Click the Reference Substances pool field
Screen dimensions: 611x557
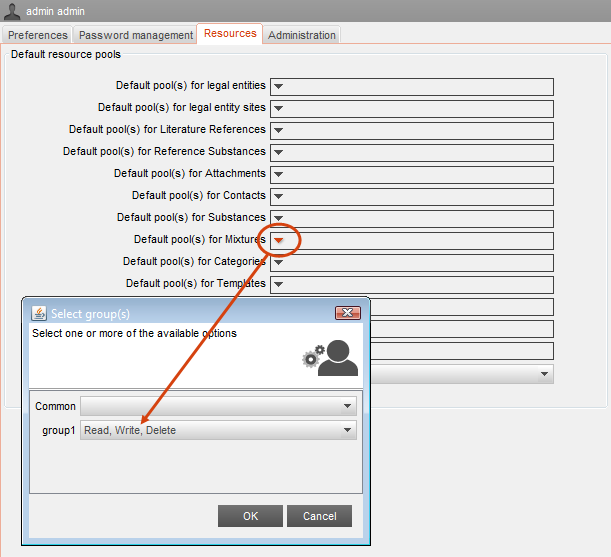[412, 152]
